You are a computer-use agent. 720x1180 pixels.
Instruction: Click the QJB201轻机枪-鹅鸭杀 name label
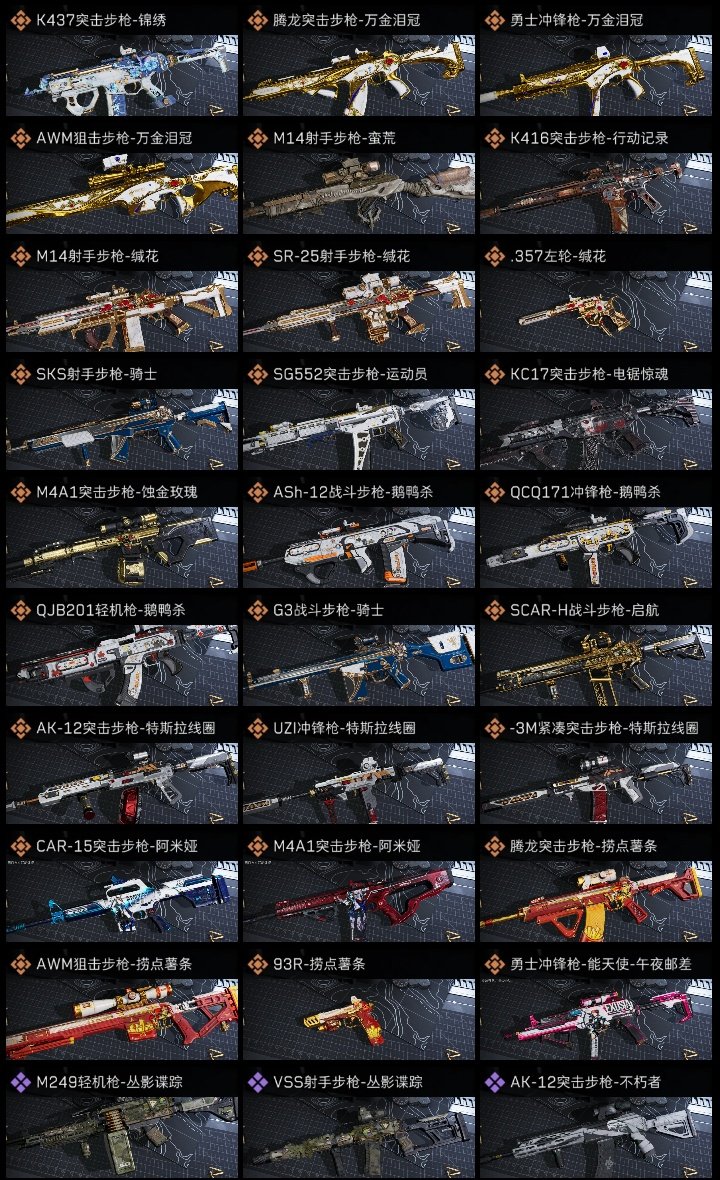(111, 610)
